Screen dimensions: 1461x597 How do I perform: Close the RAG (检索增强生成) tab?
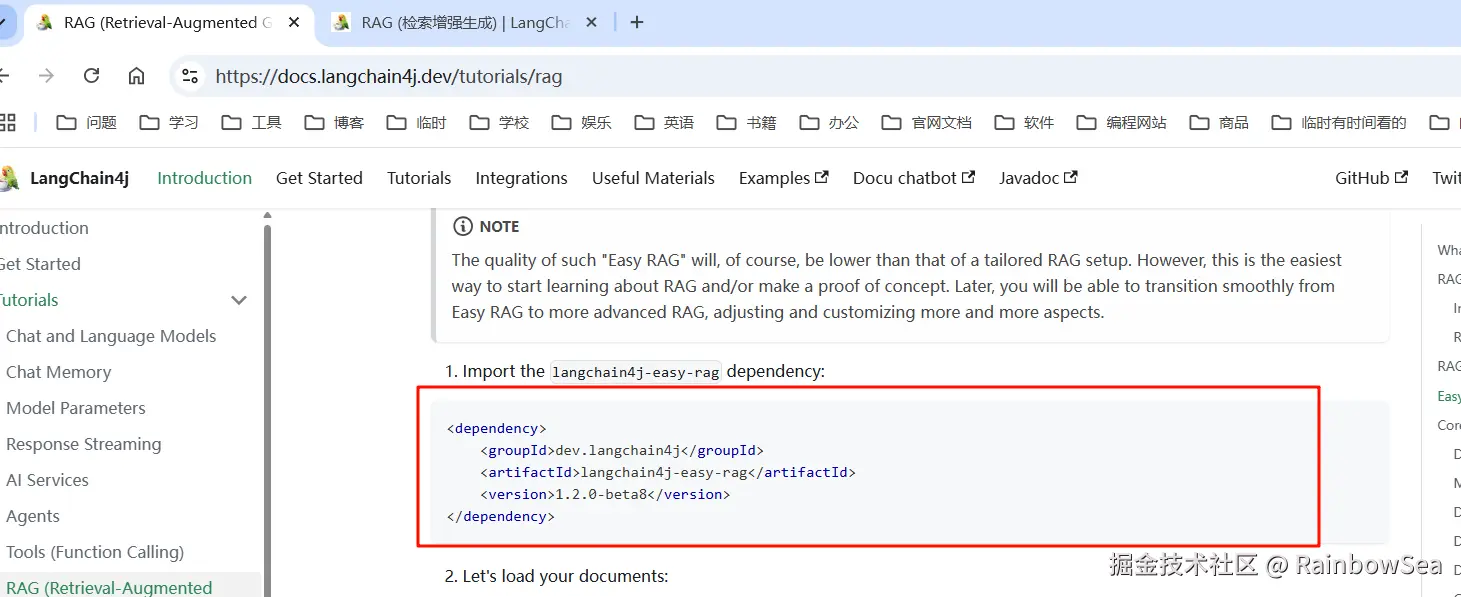coord(592,22)
